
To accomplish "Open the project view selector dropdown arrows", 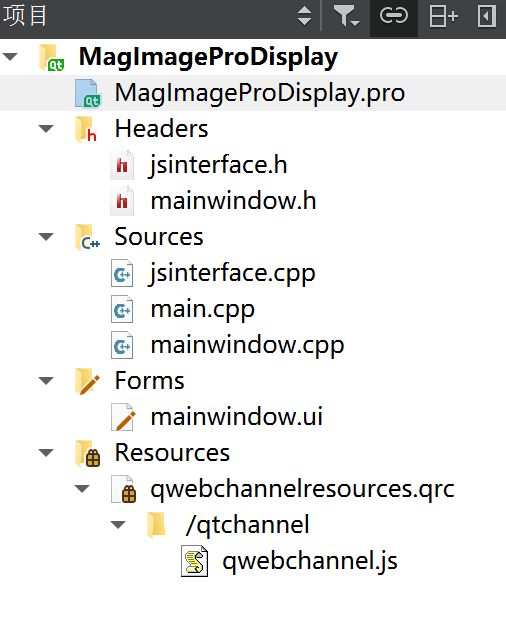I will pos(304,16).
